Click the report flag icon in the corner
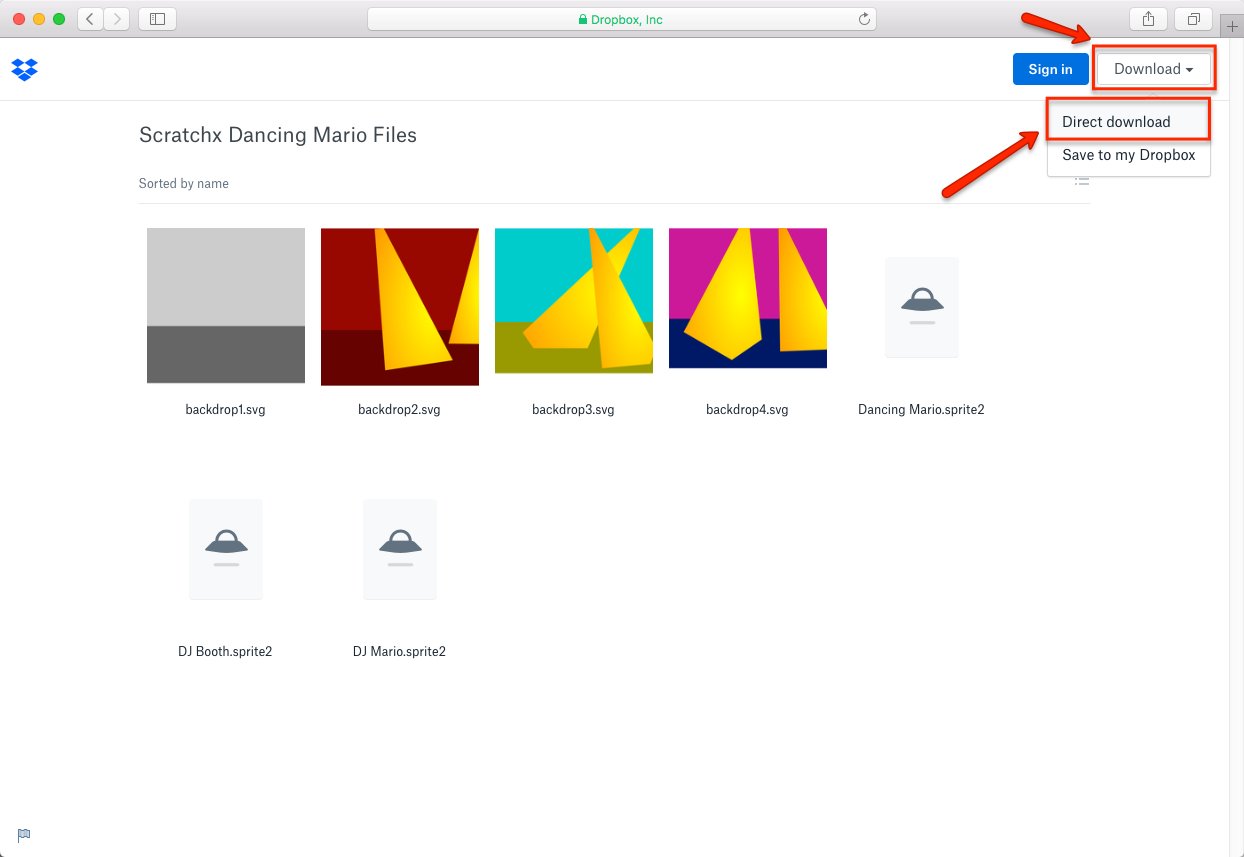1244x857 pixels. pos(24,835)
